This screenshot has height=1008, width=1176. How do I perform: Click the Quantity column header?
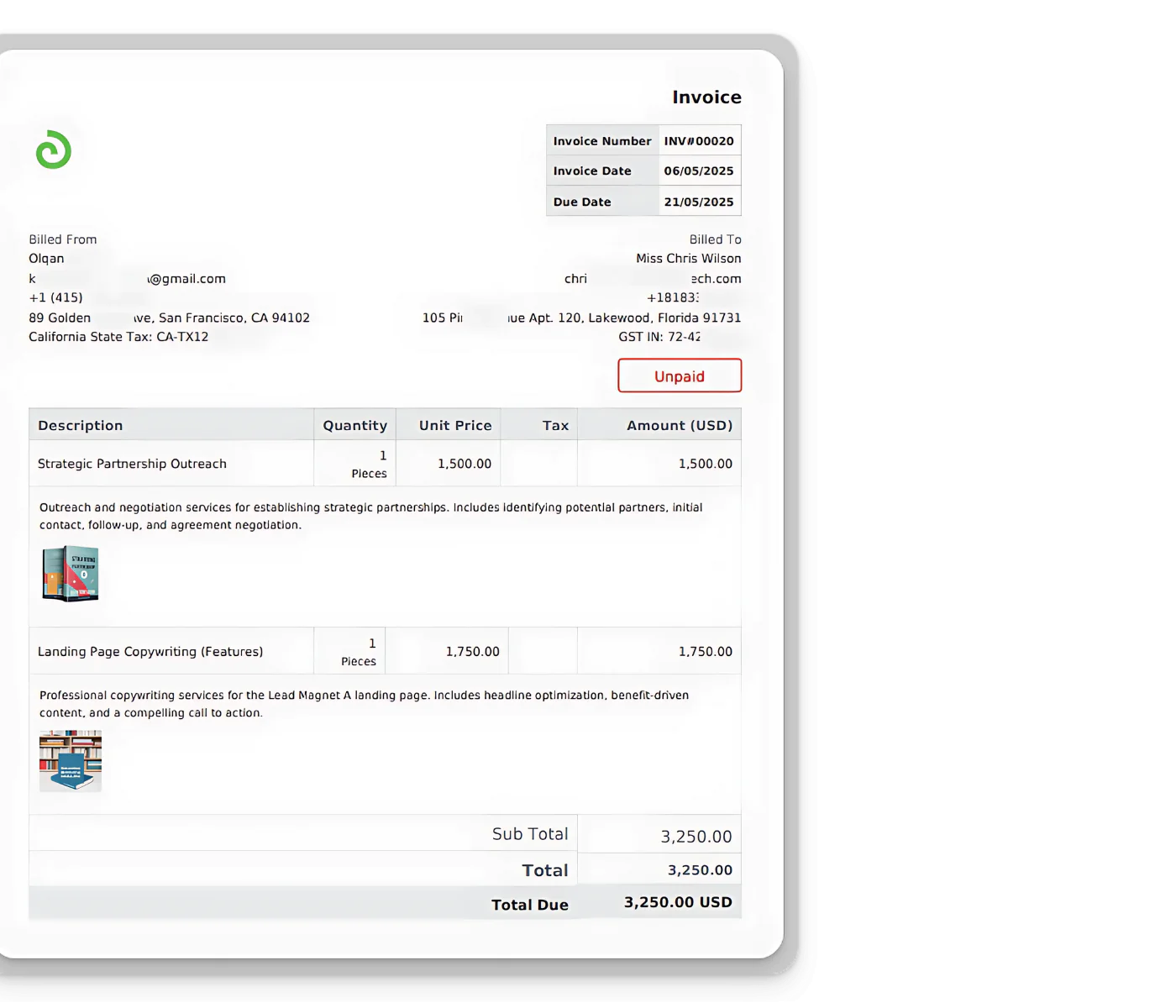click(354, 425)
